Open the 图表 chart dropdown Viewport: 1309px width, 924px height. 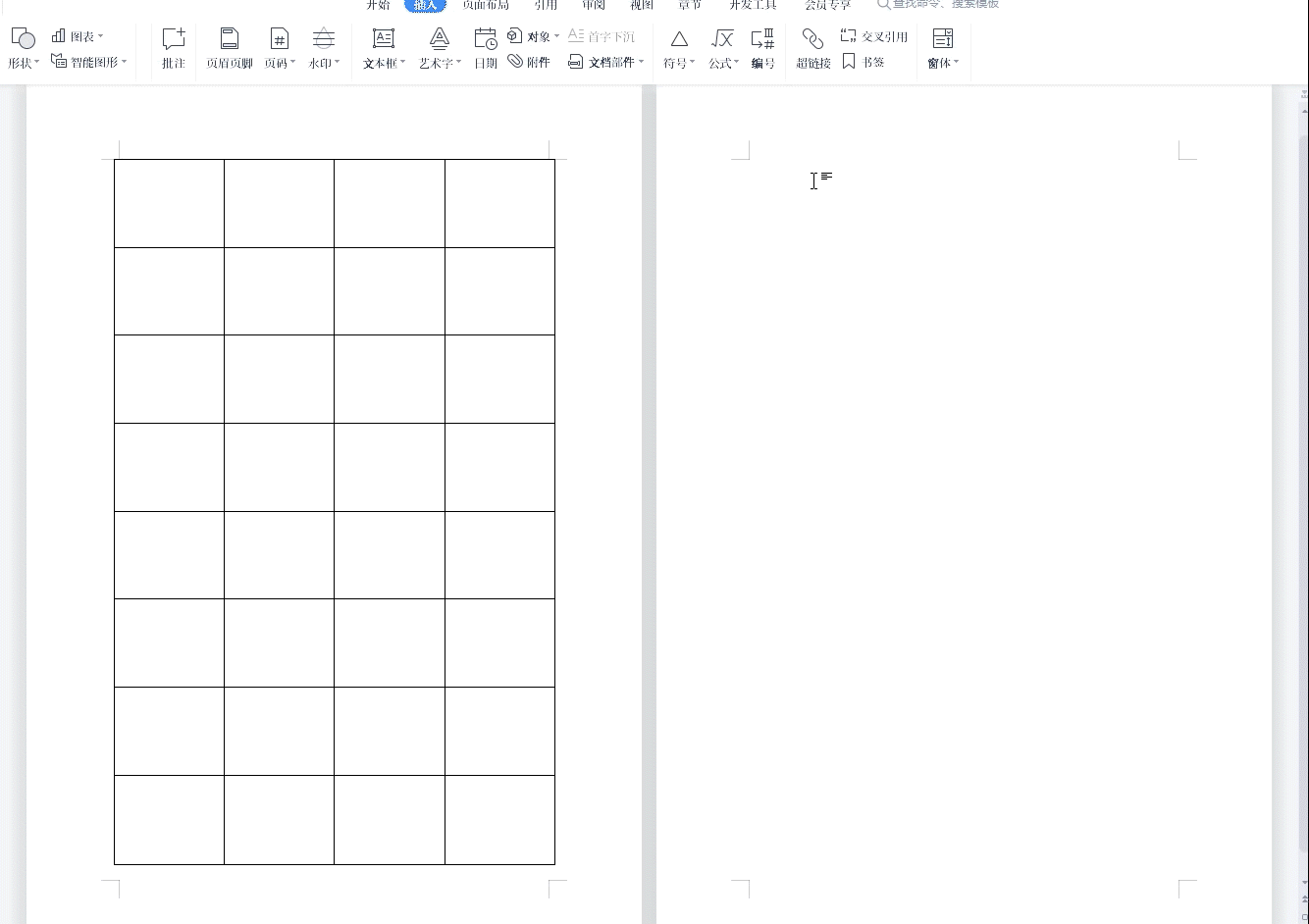click(x=78, y=36)
